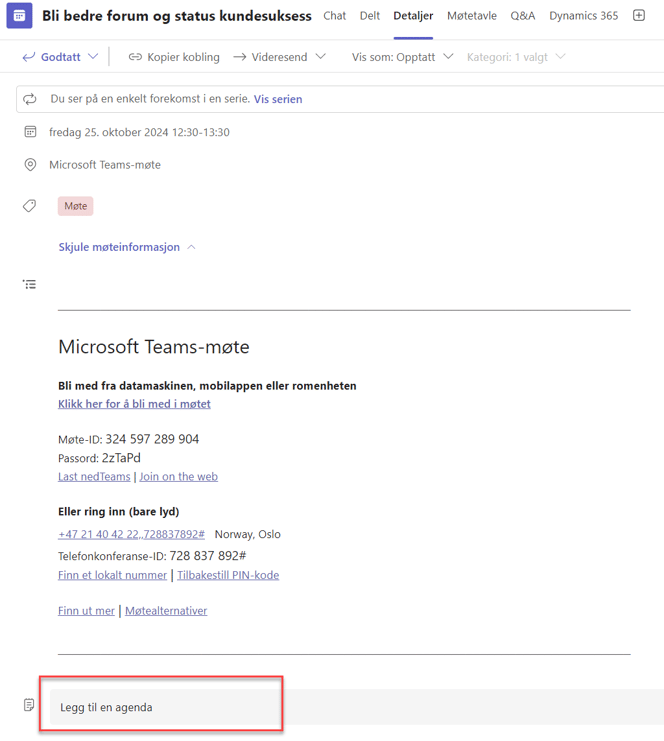Viewport: 664px width, 741px height.
Task: Click the Join on the web link
Action: [x=179, y=476]
